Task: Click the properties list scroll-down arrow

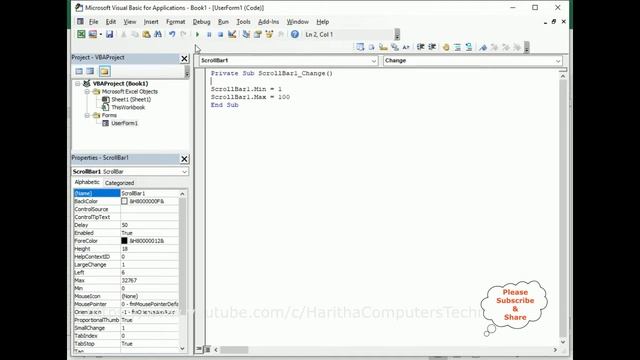Action: coord(182,349)
